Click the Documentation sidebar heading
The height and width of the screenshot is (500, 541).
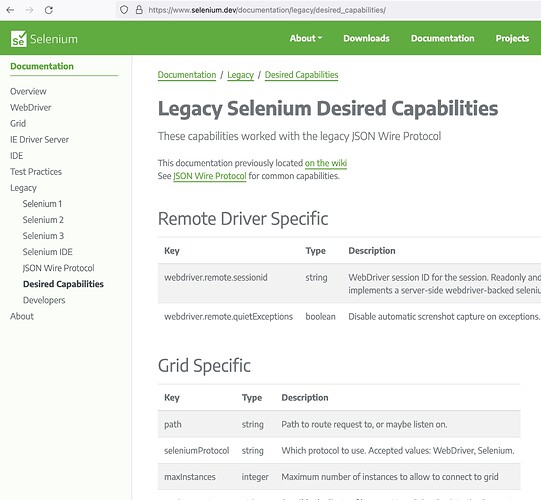tap(42, 66)
